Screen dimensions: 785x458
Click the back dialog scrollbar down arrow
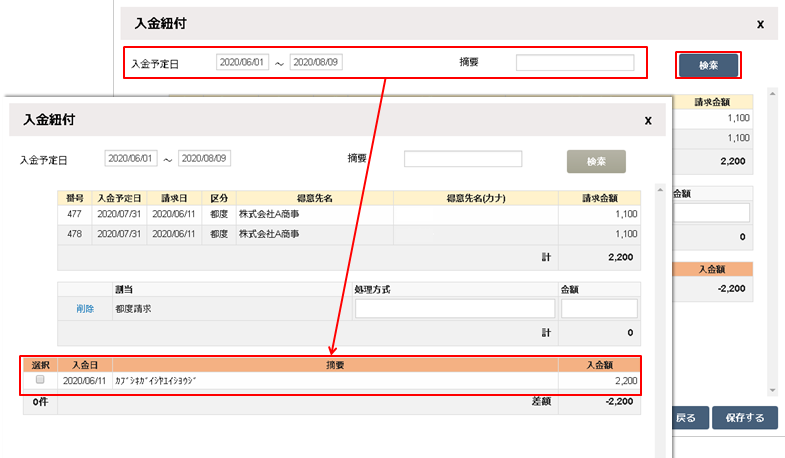[771, 389]
